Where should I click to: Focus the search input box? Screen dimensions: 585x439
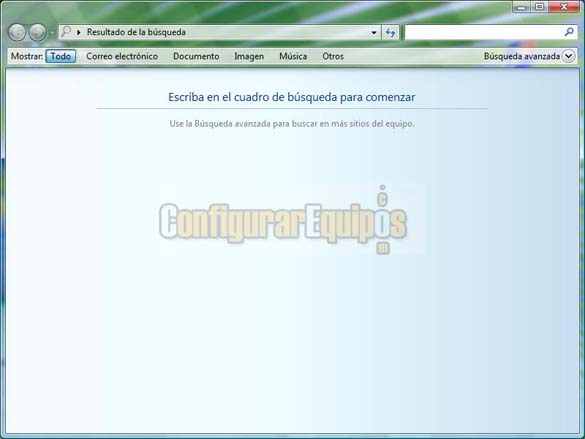pos(484,32)
